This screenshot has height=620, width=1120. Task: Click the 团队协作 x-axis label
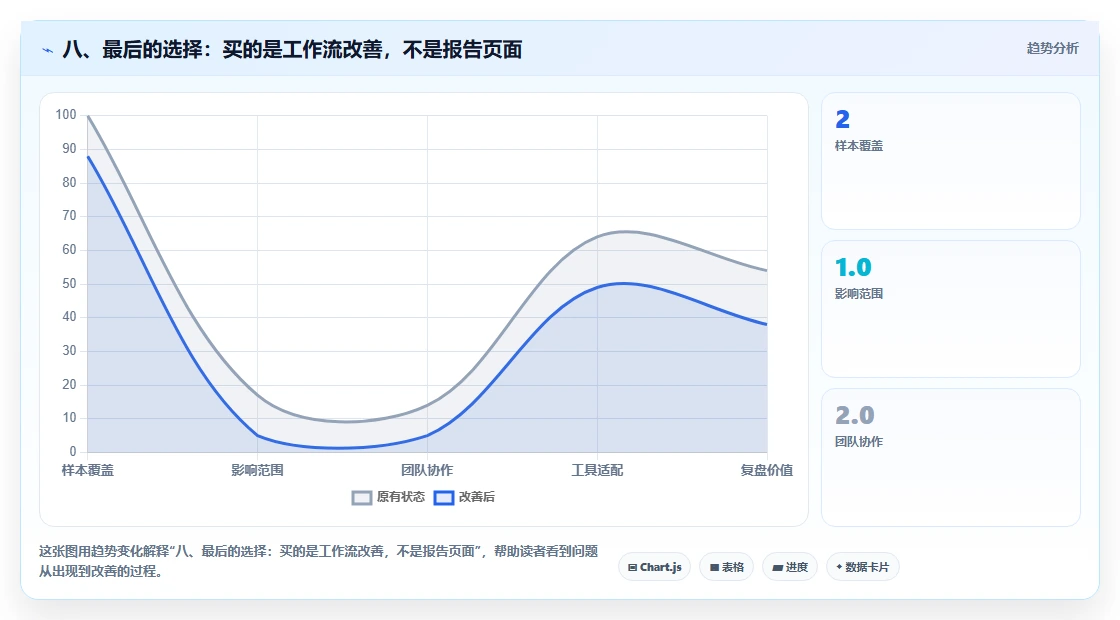point(427,470)
